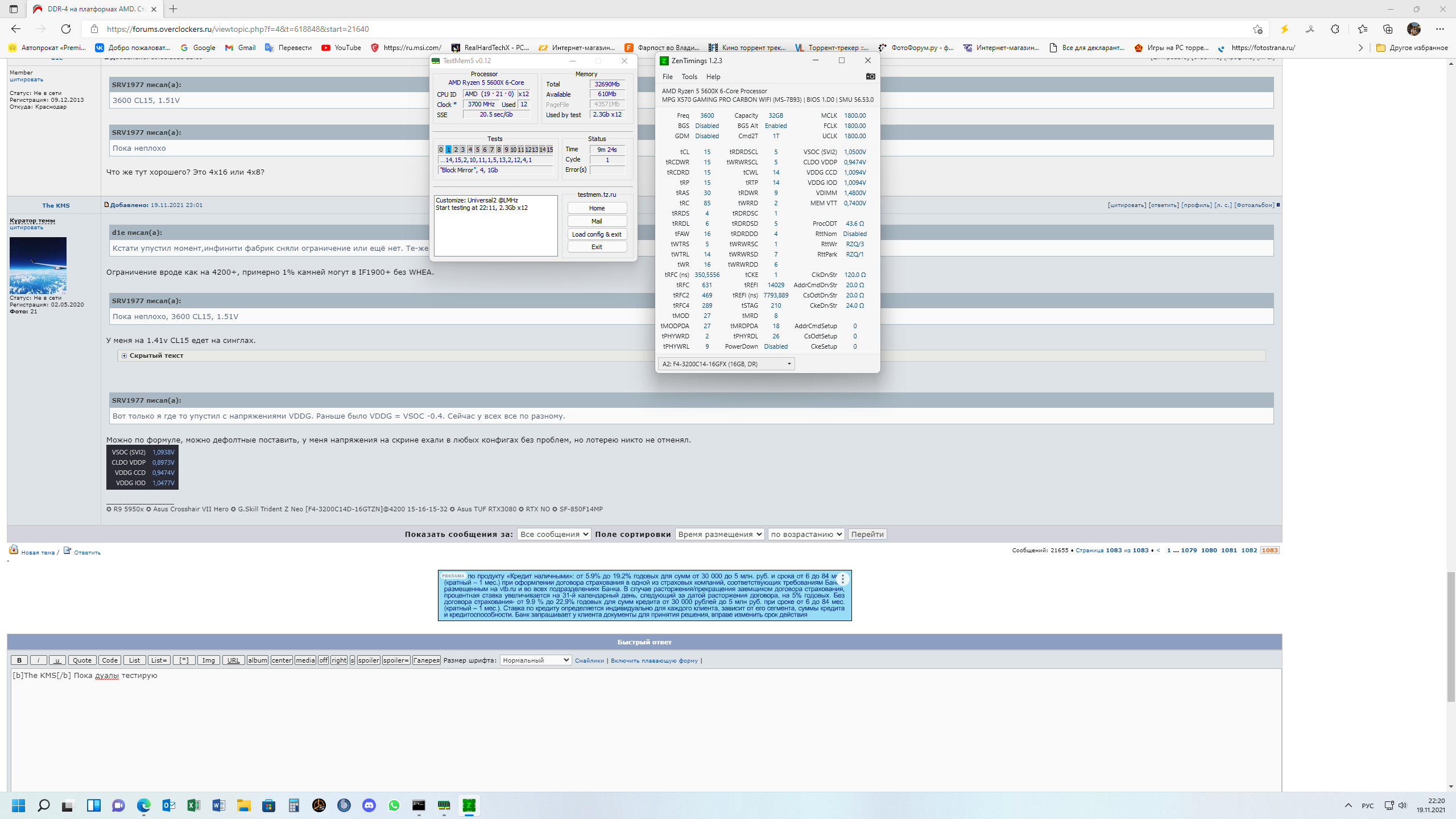Open Windows Start menu
The height and width of the screenshot is (819, 1456).
pyautogui.click(x=18, y=805)
